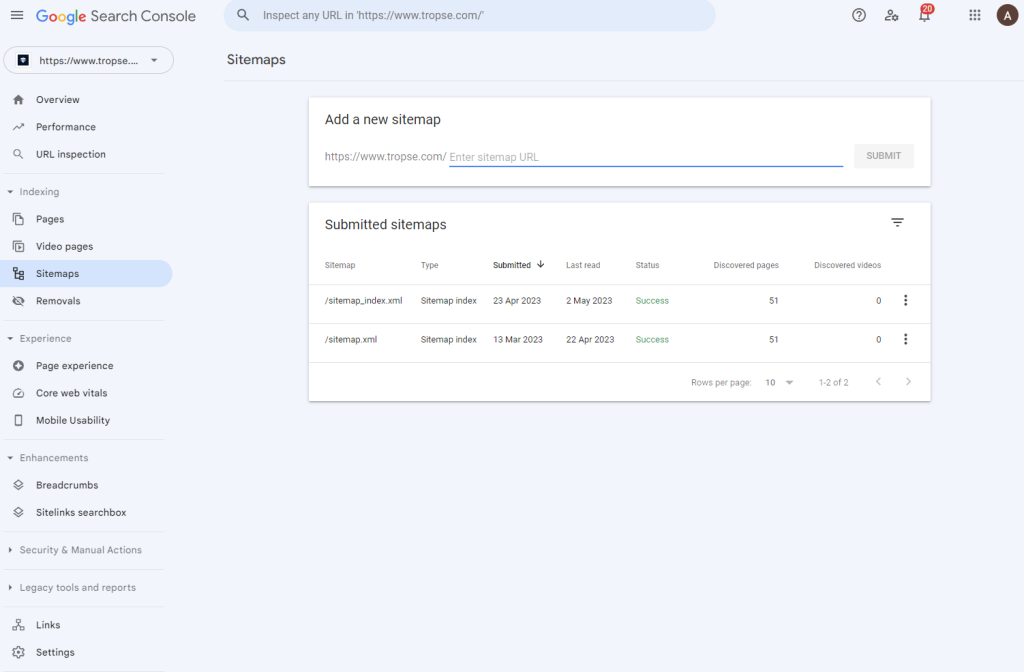Click '23 Apr 2023' submitted date

pos(517,301)
